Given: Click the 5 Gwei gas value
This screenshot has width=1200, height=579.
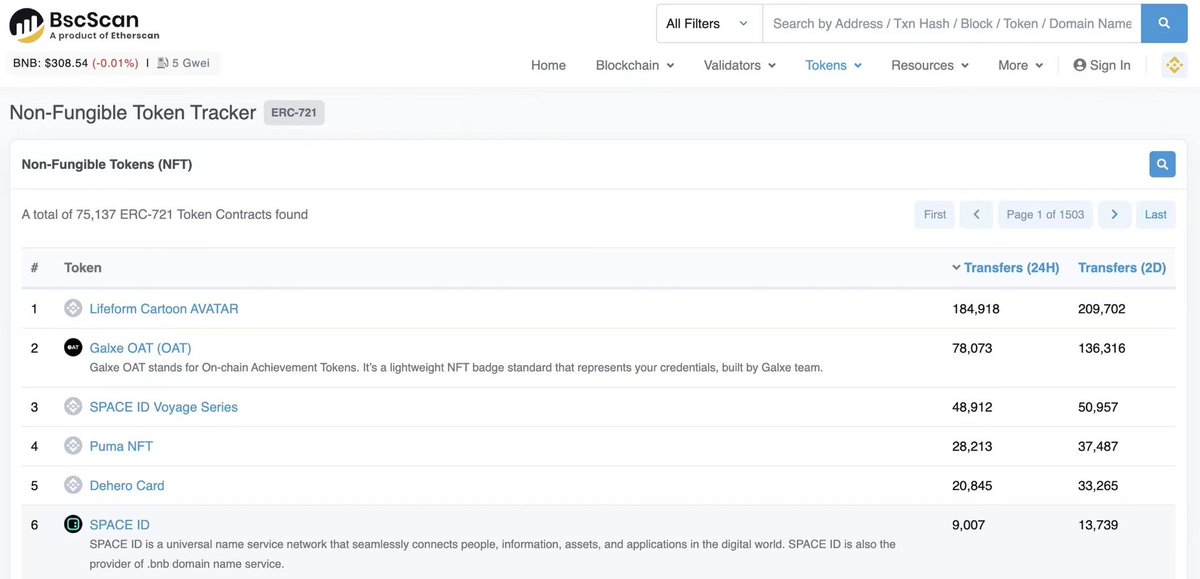Looking at the screenshot, I should tap(189, 63).
